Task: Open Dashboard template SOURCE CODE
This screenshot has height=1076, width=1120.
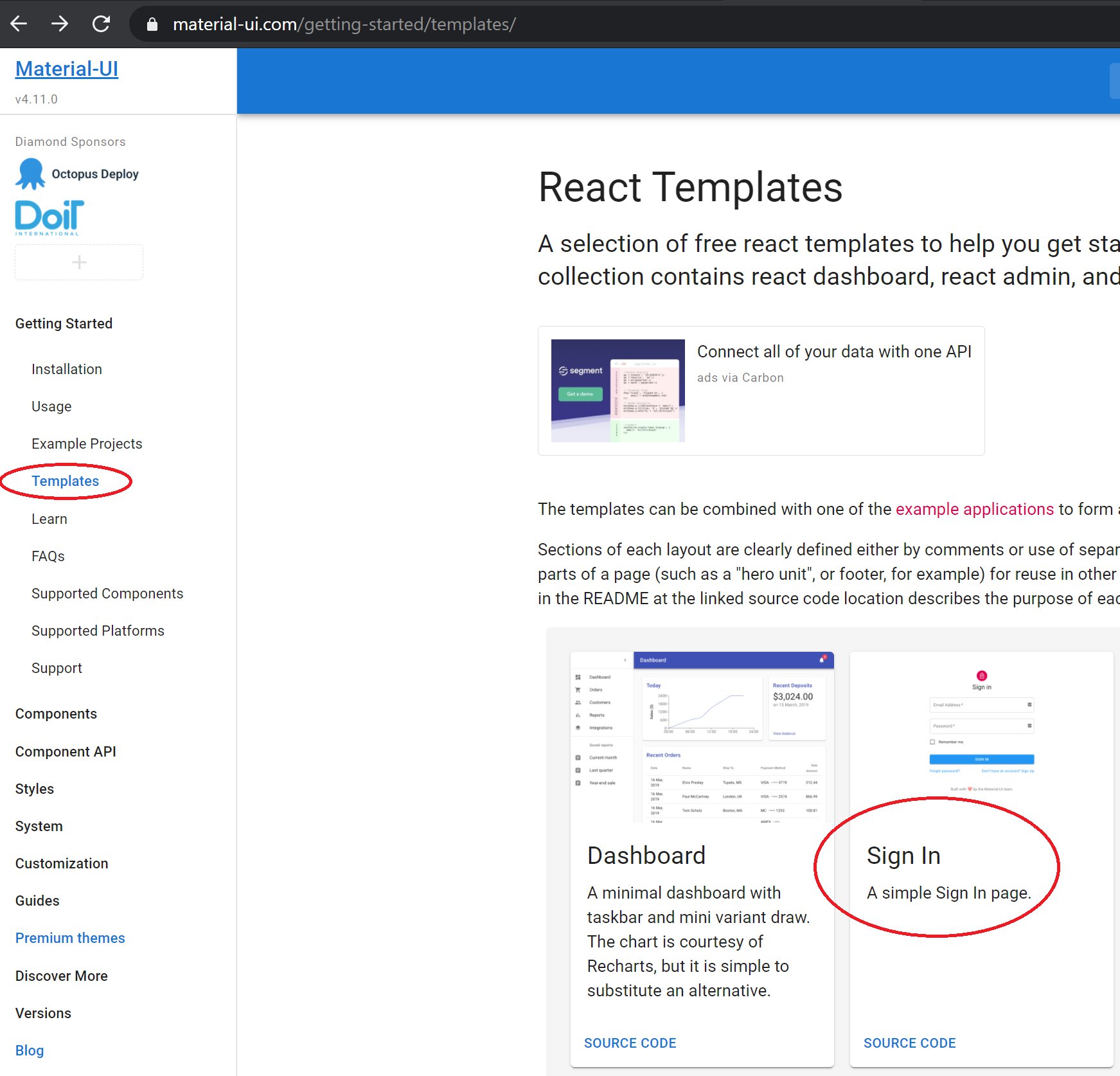Action: click(630, 1043)
